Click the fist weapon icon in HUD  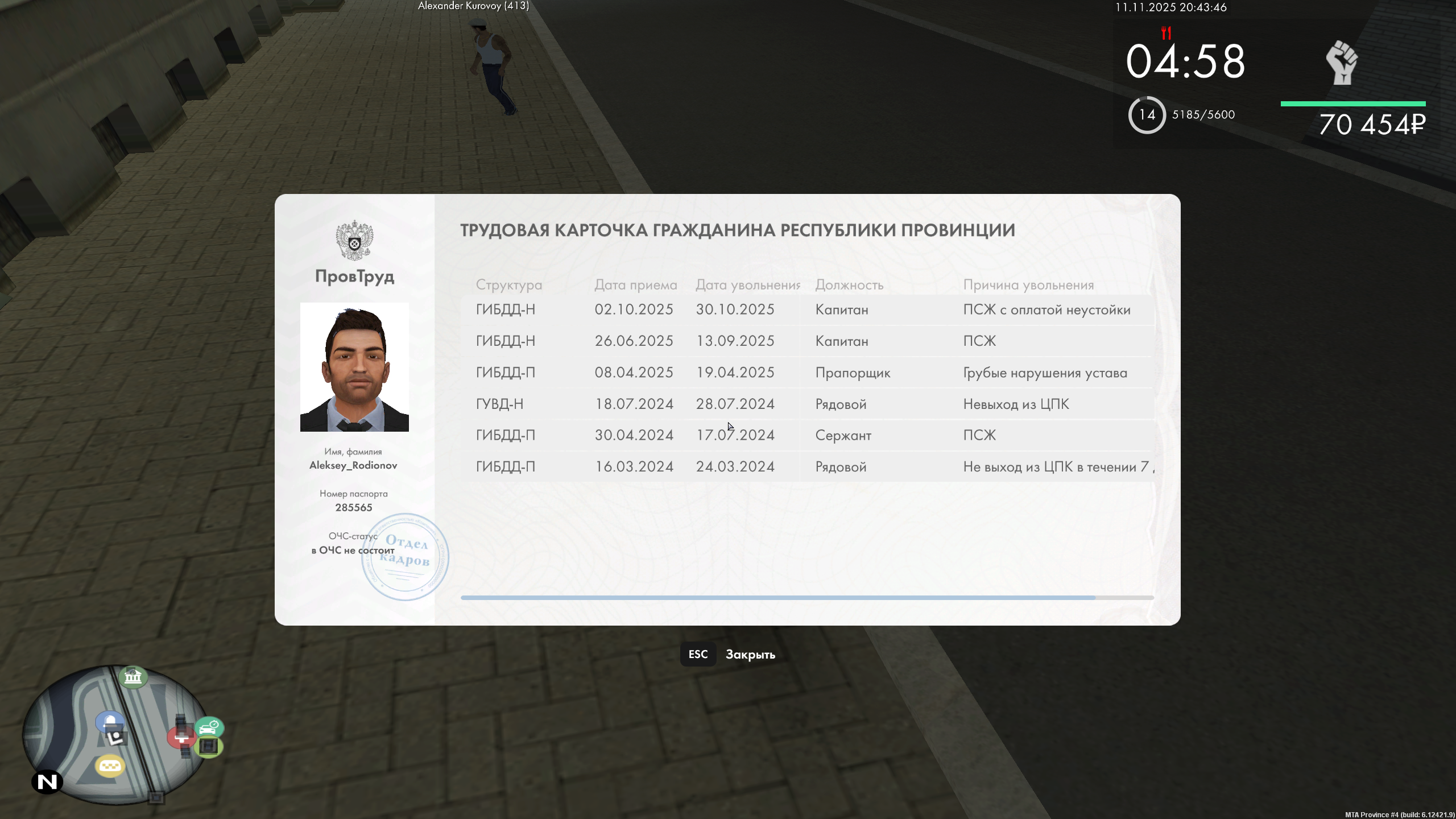pos(1342,63)
